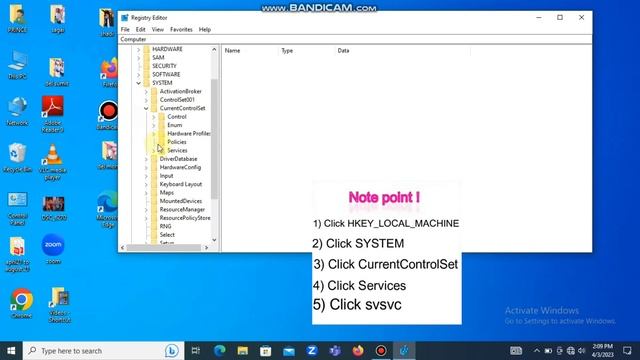Select the HardwareConfig key
The width and height of the screenshot is (640, 360).
click(x=180, y=167)
